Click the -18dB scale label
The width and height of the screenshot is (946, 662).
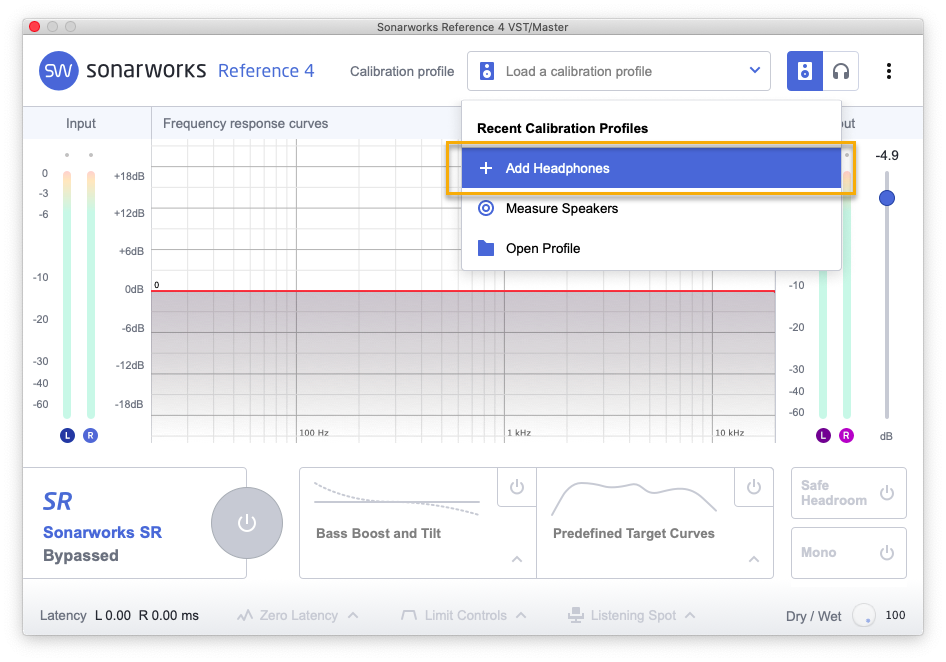click(x=129, y=404)
